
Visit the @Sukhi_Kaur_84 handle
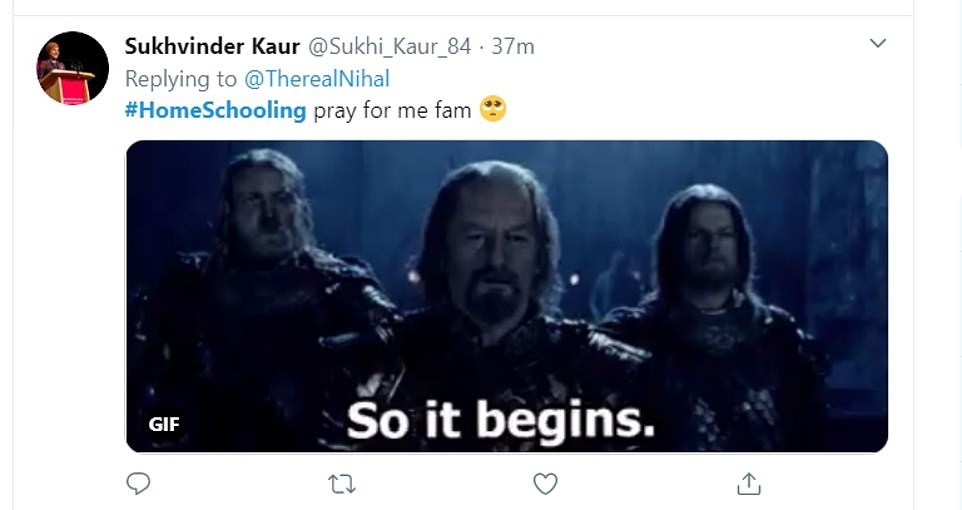click(x=388, y=46)
